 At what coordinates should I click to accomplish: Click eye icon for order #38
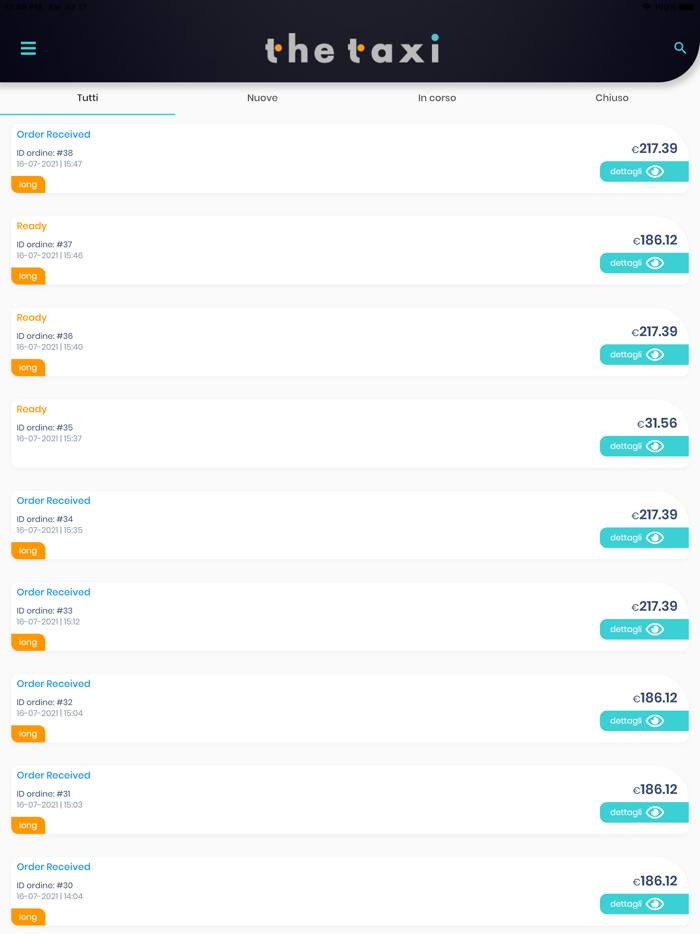point(655,172)
